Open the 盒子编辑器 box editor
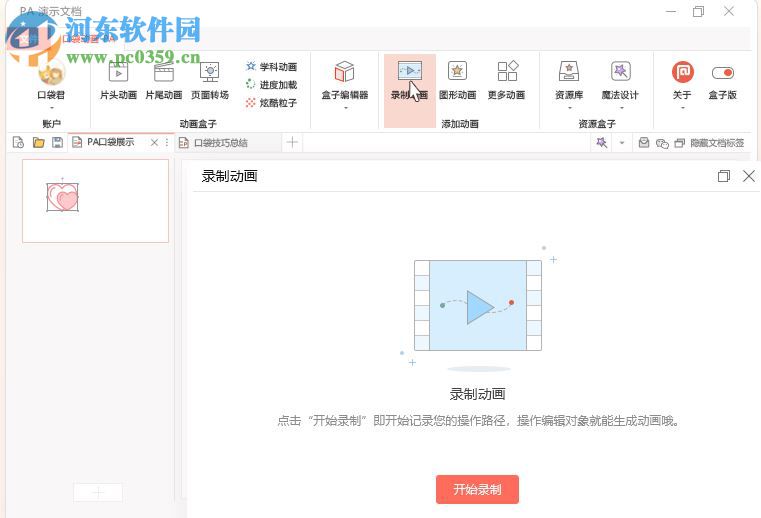This screenshot has width=761, height=518. (x=345, y=80)
